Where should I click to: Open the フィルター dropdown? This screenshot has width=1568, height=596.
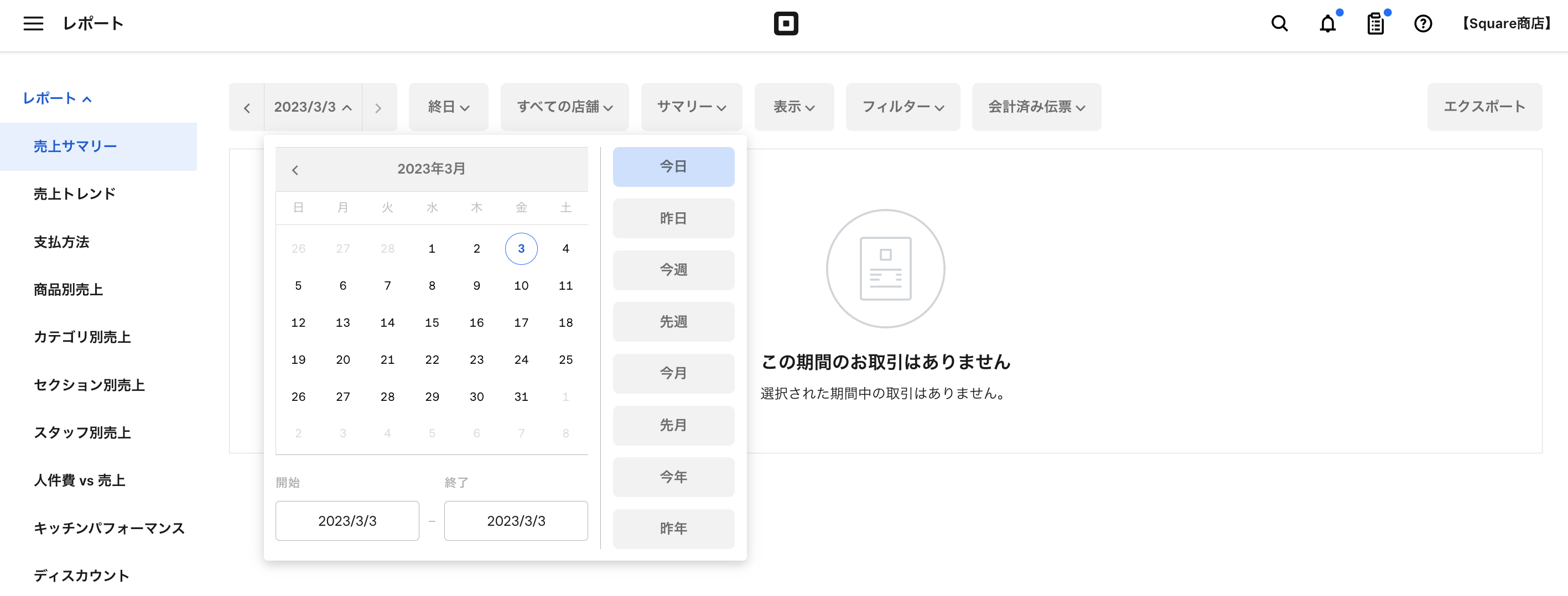[903, 107]
